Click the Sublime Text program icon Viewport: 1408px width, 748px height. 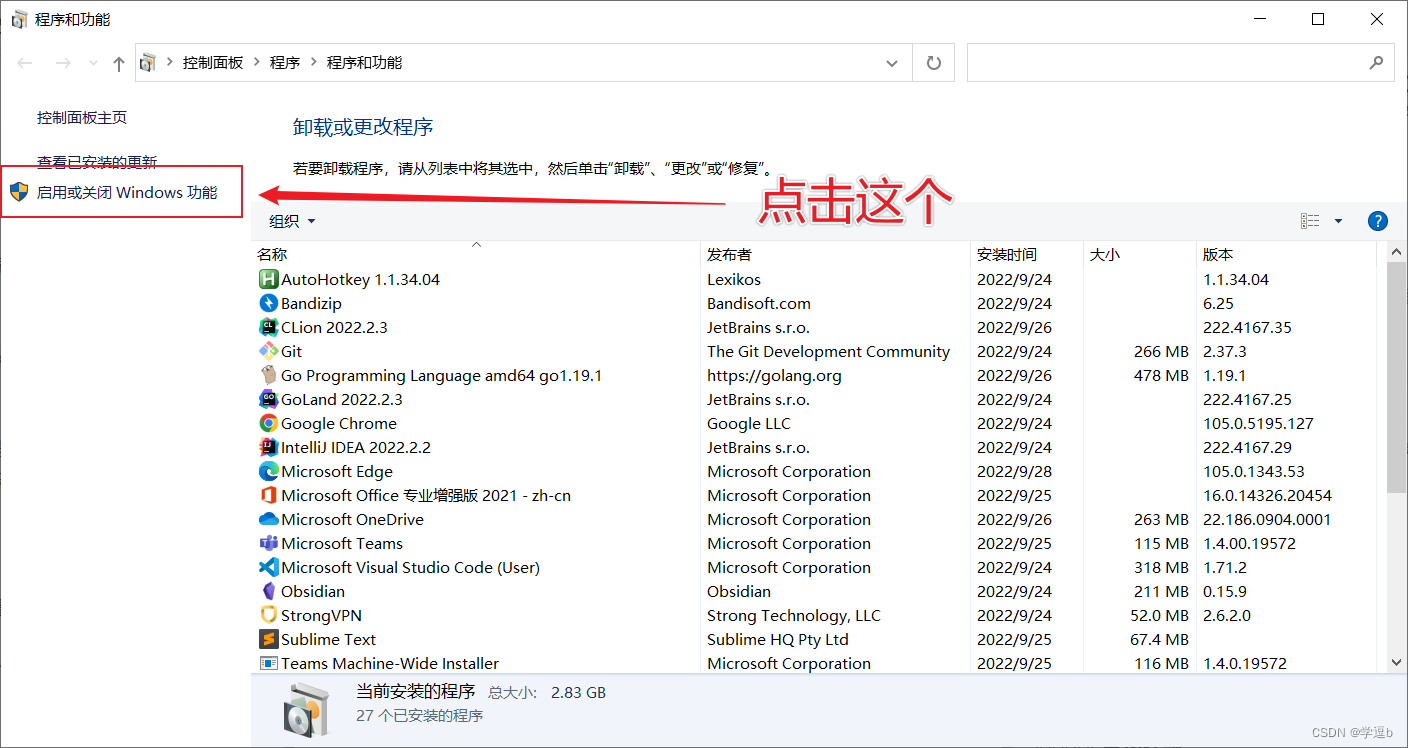268,640
